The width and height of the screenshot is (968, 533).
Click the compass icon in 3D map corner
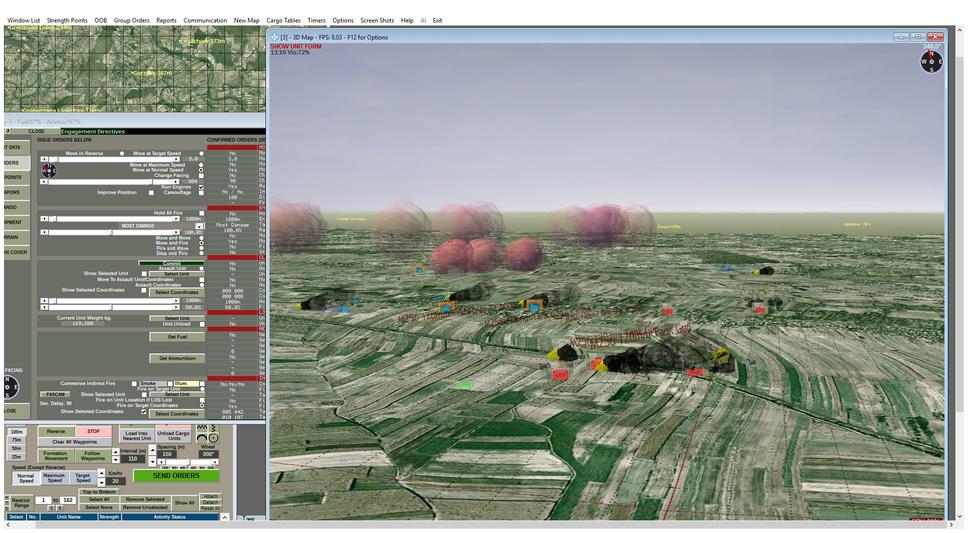coord(932,61)
